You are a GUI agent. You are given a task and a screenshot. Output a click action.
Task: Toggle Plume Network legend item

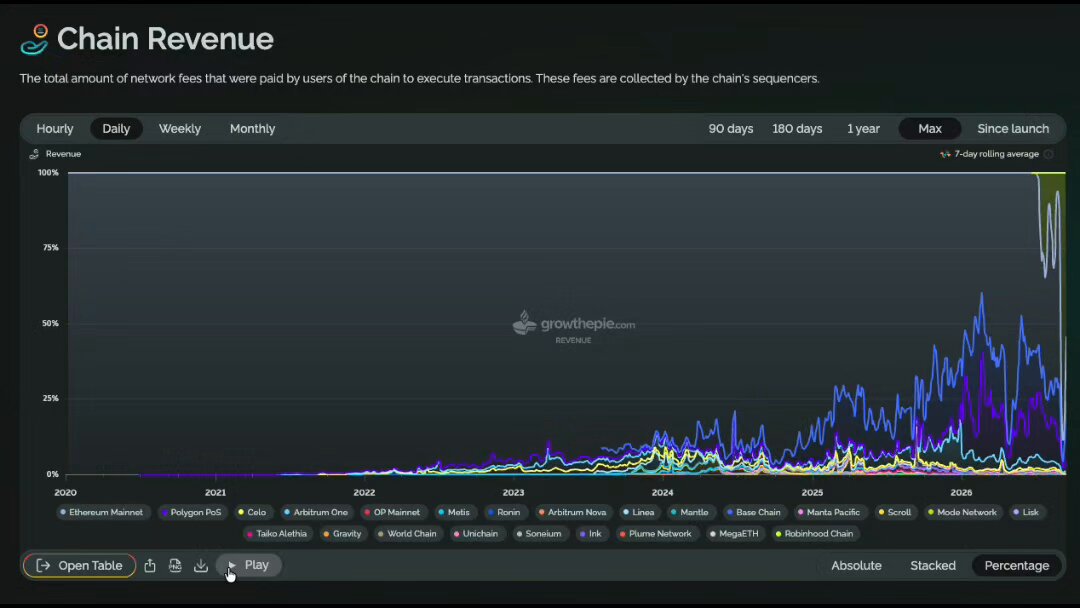pos(655,534)
